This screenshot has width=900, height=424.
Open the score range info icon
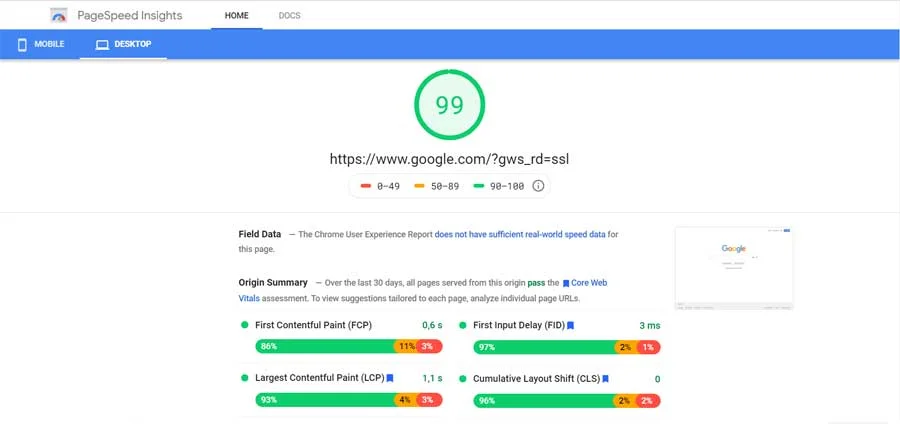[538, 186]
